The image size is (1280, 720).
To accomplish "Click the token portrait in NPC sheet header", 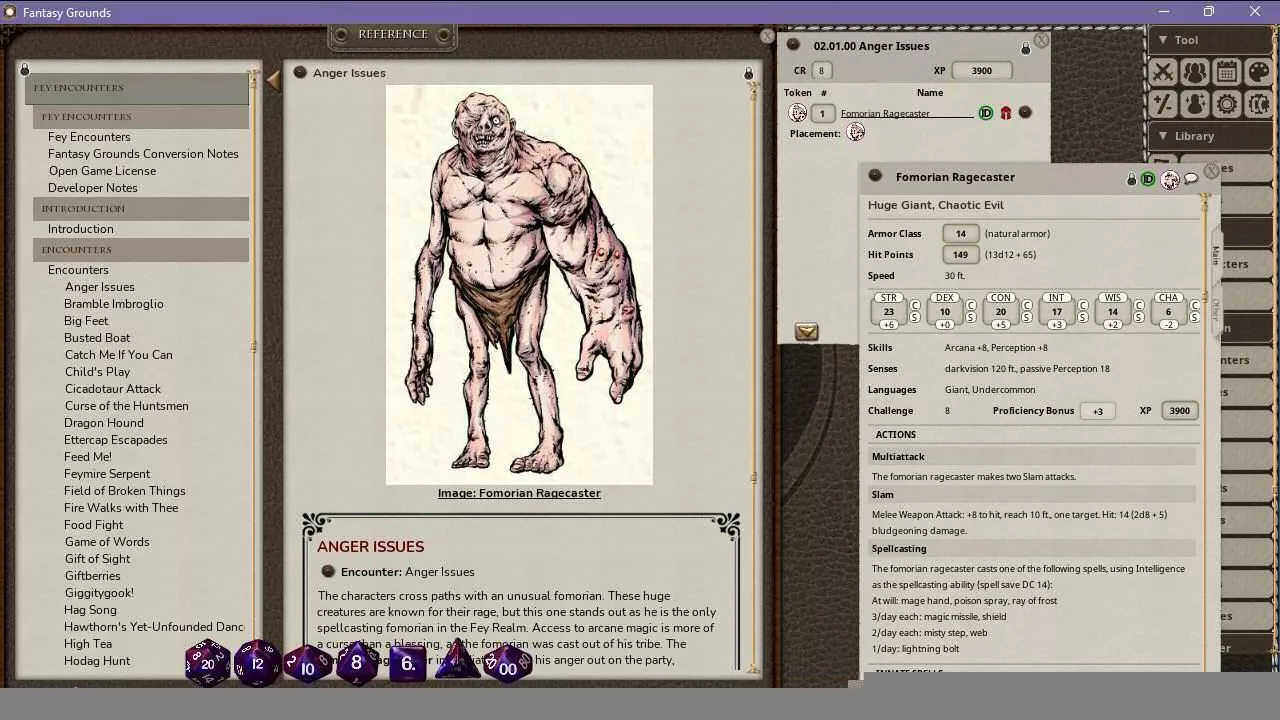I will 1170,180.
